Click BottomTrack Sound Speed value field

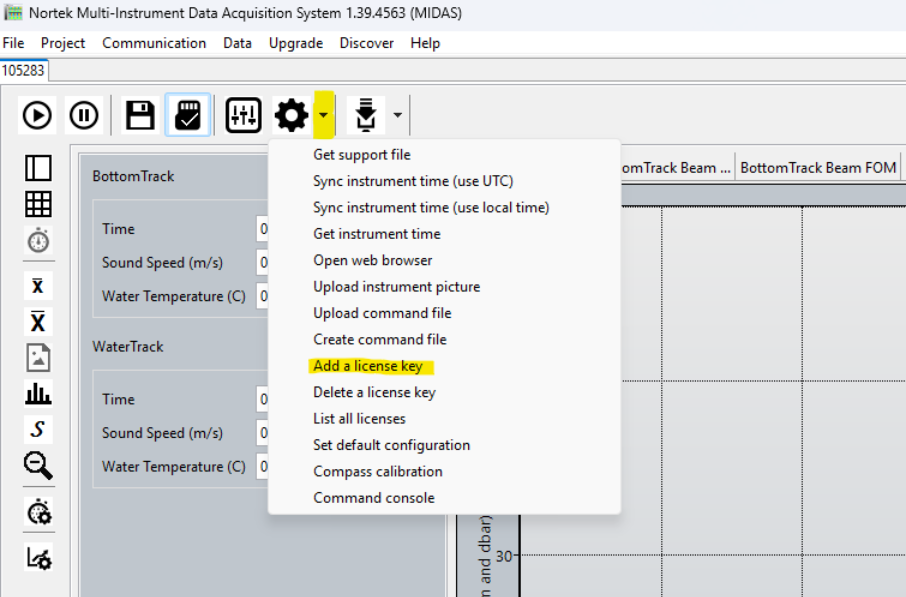click(263, 262)
